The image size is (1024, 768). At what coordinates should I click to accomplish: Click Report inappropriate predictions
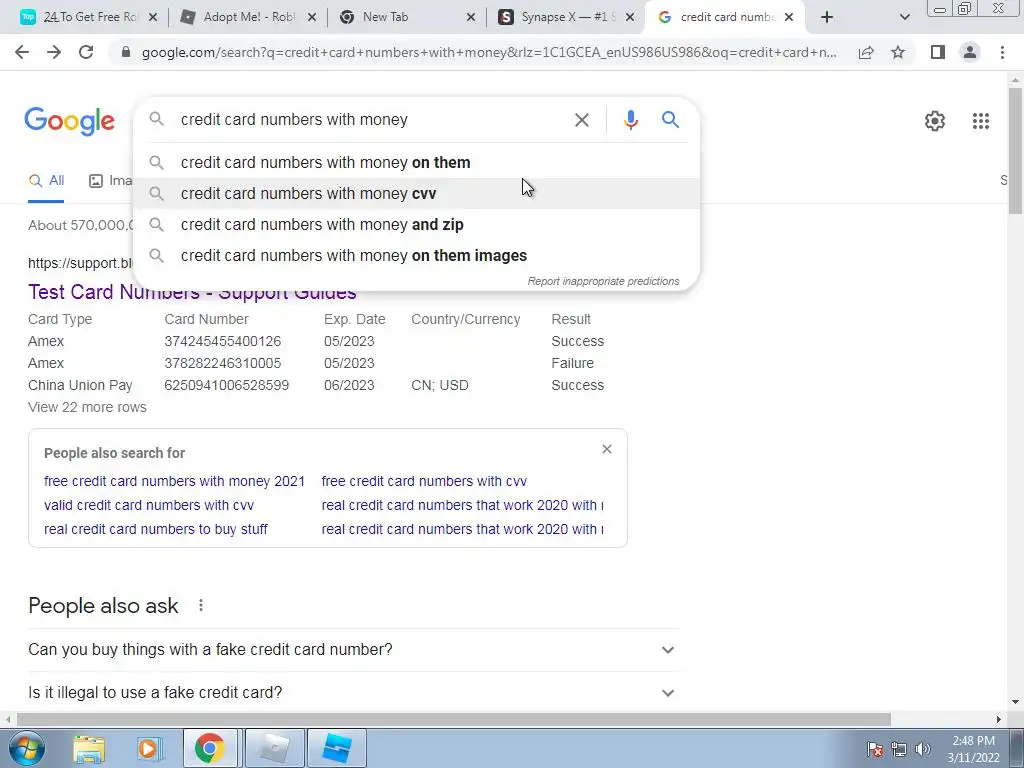coord(603,281)
